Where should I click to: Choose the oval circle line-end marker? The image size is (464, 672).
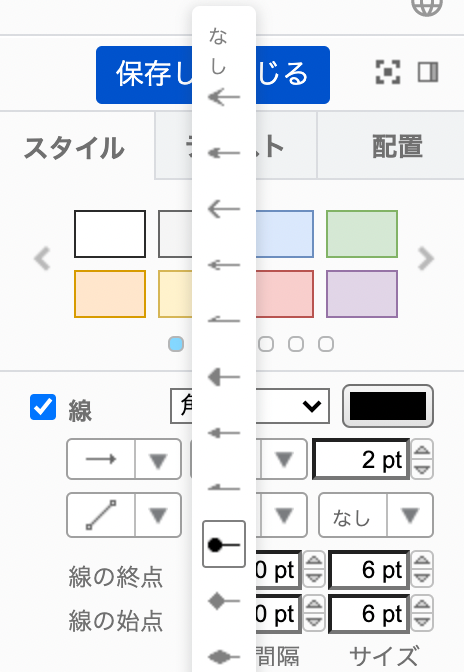pyautogui.click(x=224, y=544)
